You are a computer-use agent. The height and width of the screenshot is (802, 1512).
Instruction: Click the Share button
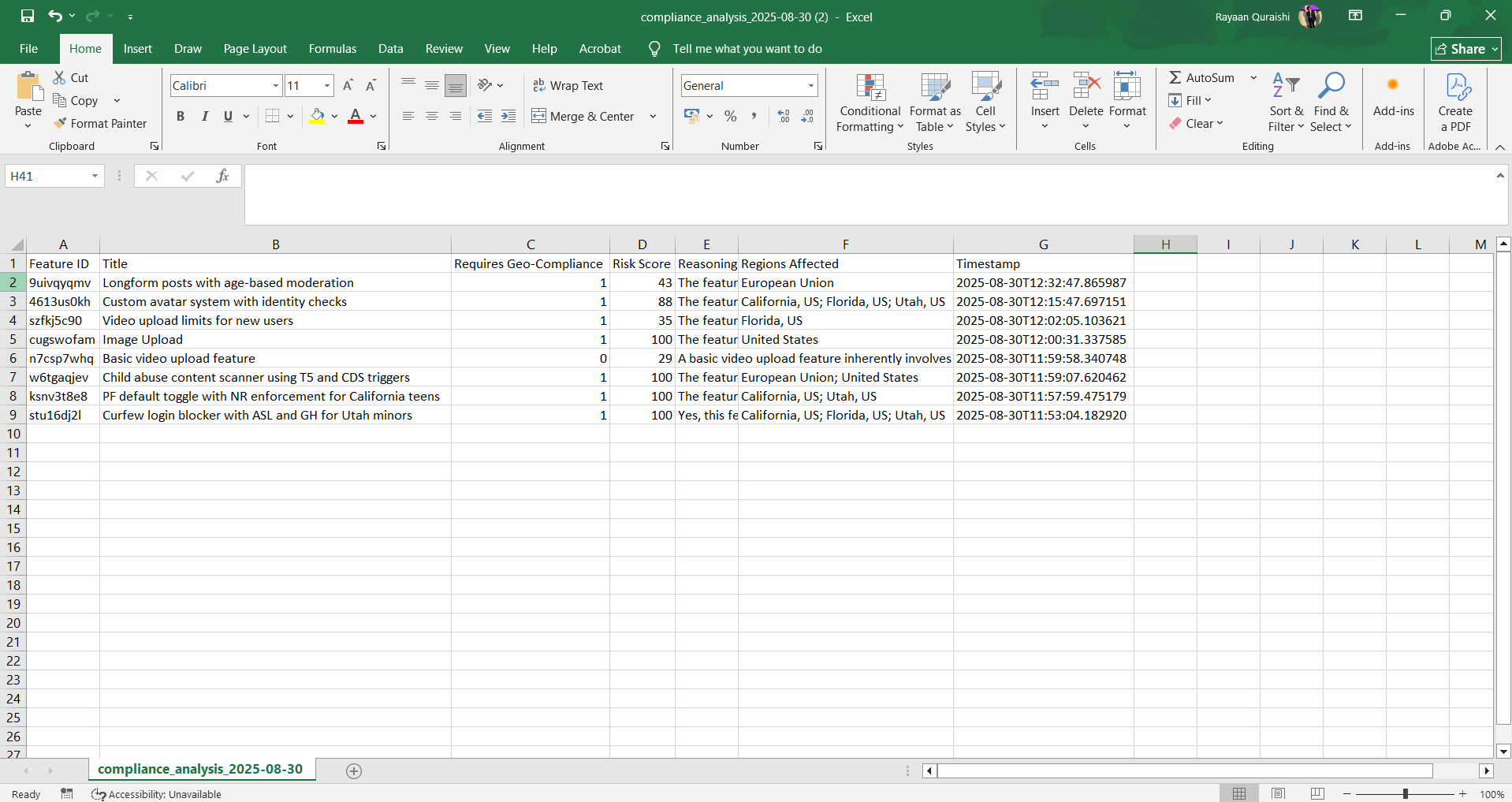pos(1465,49)
